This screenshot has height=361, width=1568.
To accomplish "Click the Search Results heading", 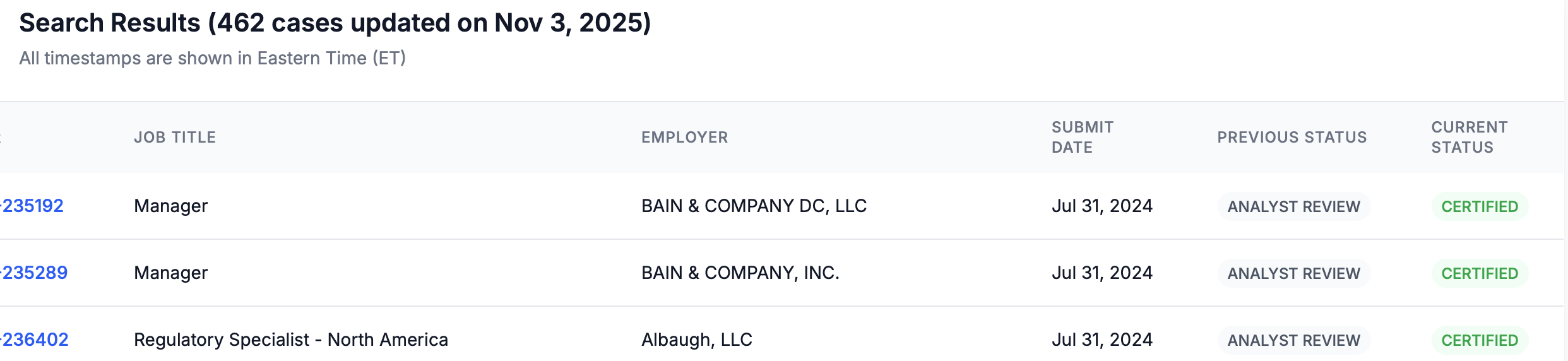I will (x=335, y=23).
